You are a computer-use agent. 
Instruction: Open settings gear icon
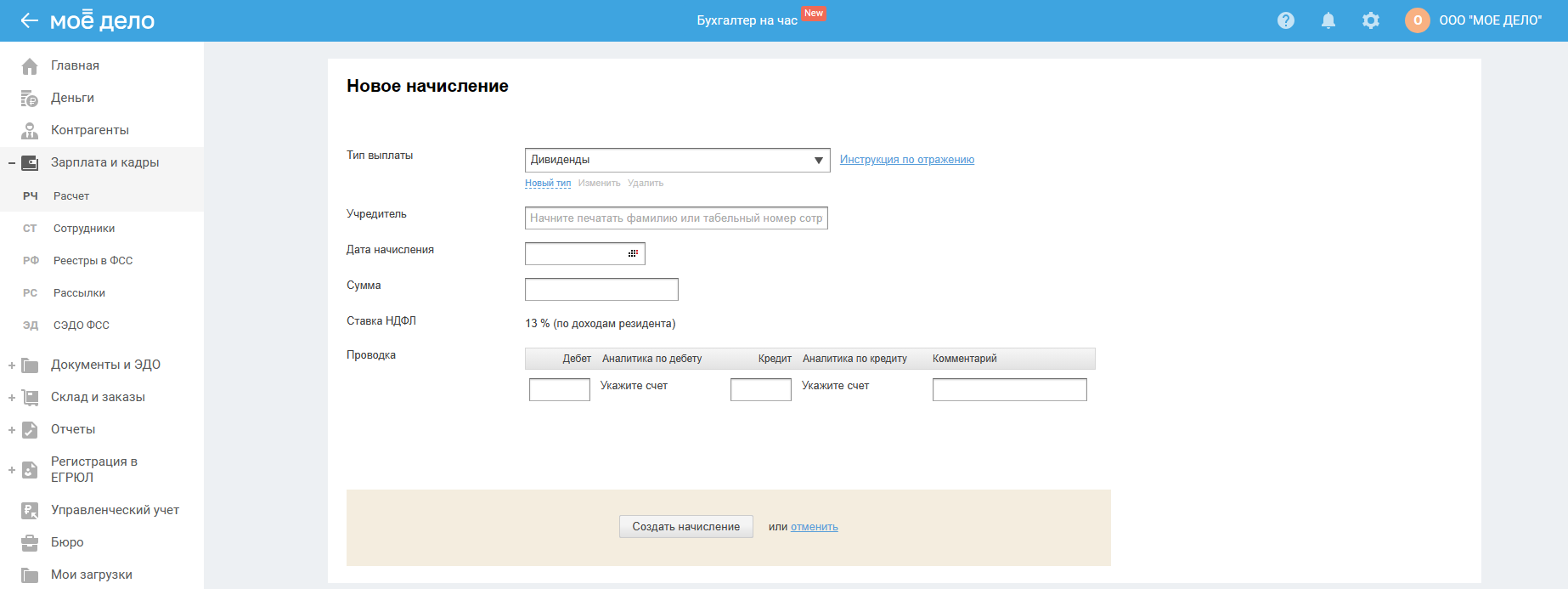pyautogui.click(x=1371, y=20)
